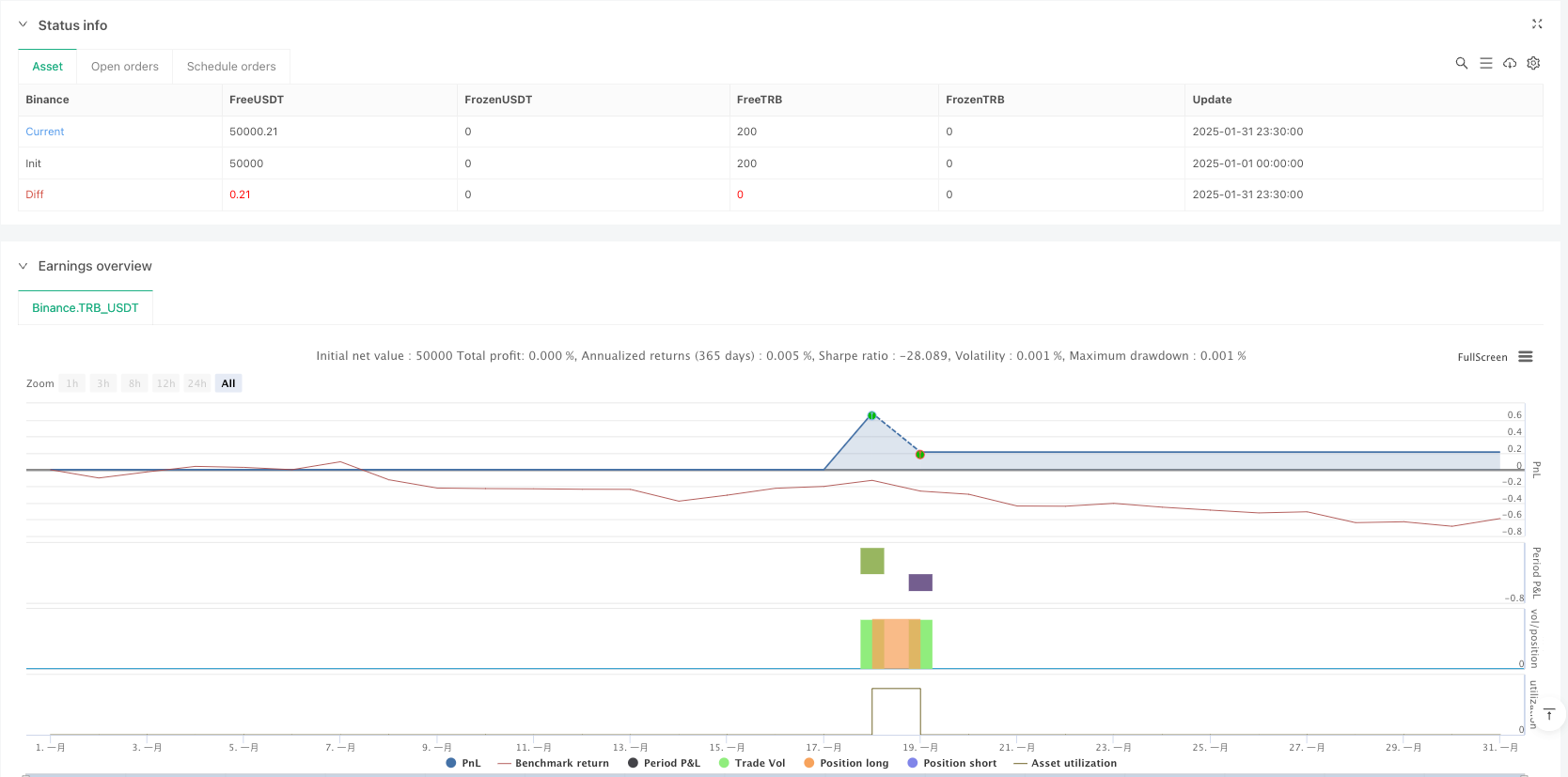1568x777 pixels.
Task: Open the chart hamburger menu beside FullScreen
Action: point(1526,357)
